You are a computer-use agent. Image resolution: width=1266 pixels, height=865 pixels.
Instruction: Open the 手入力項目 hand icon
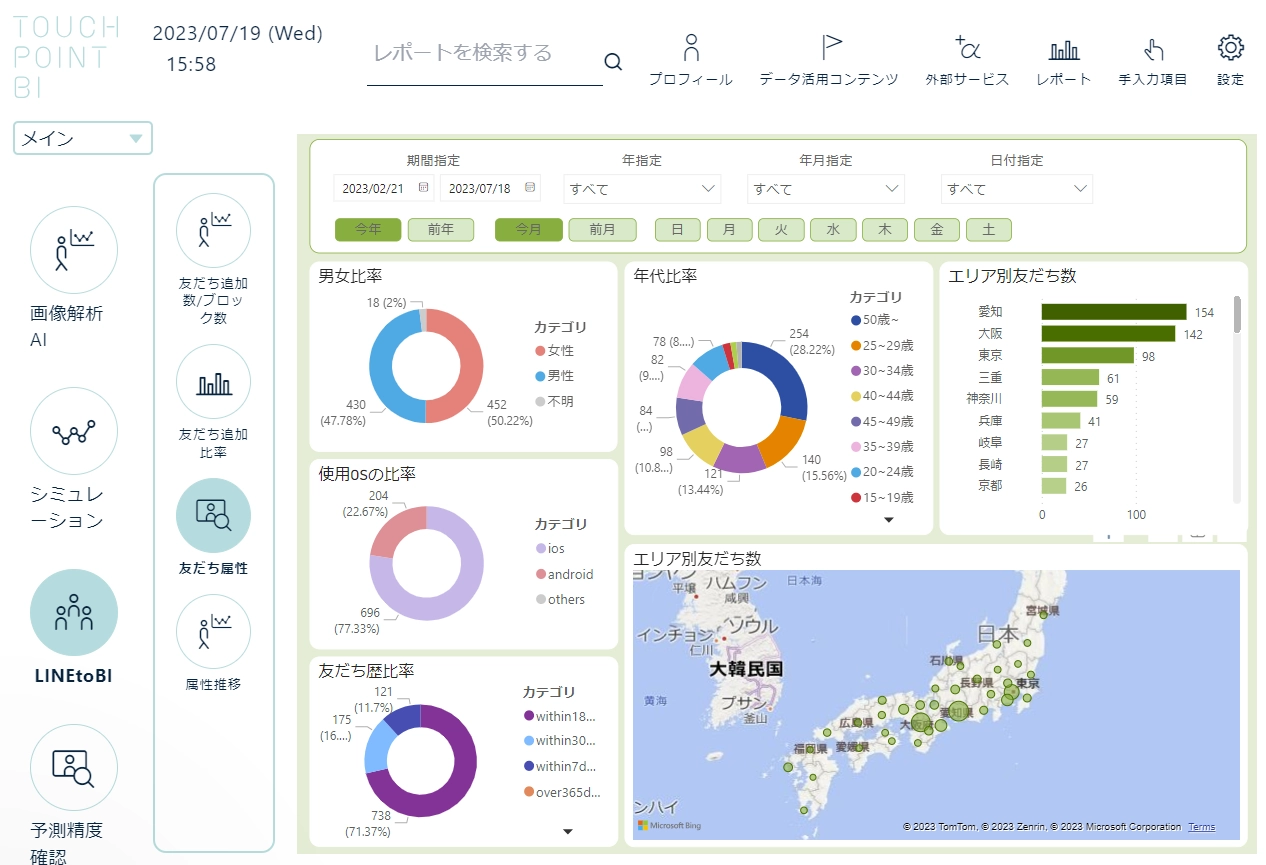click(1152, 50)
